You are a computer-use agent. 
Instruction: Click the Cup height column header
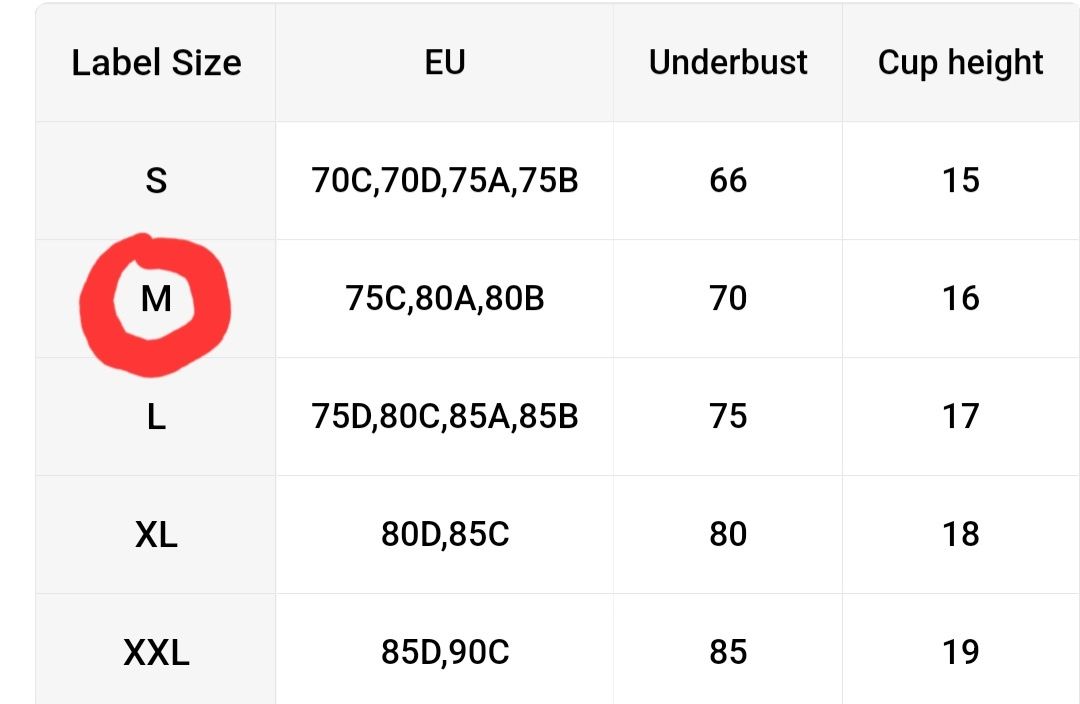(960, 64)
